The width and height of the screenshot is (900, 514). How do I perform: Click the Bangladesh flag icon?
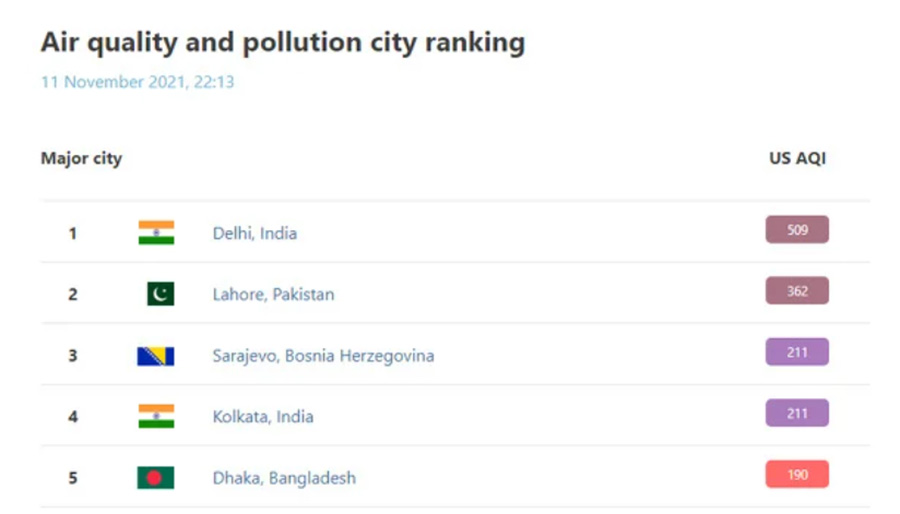156,477
